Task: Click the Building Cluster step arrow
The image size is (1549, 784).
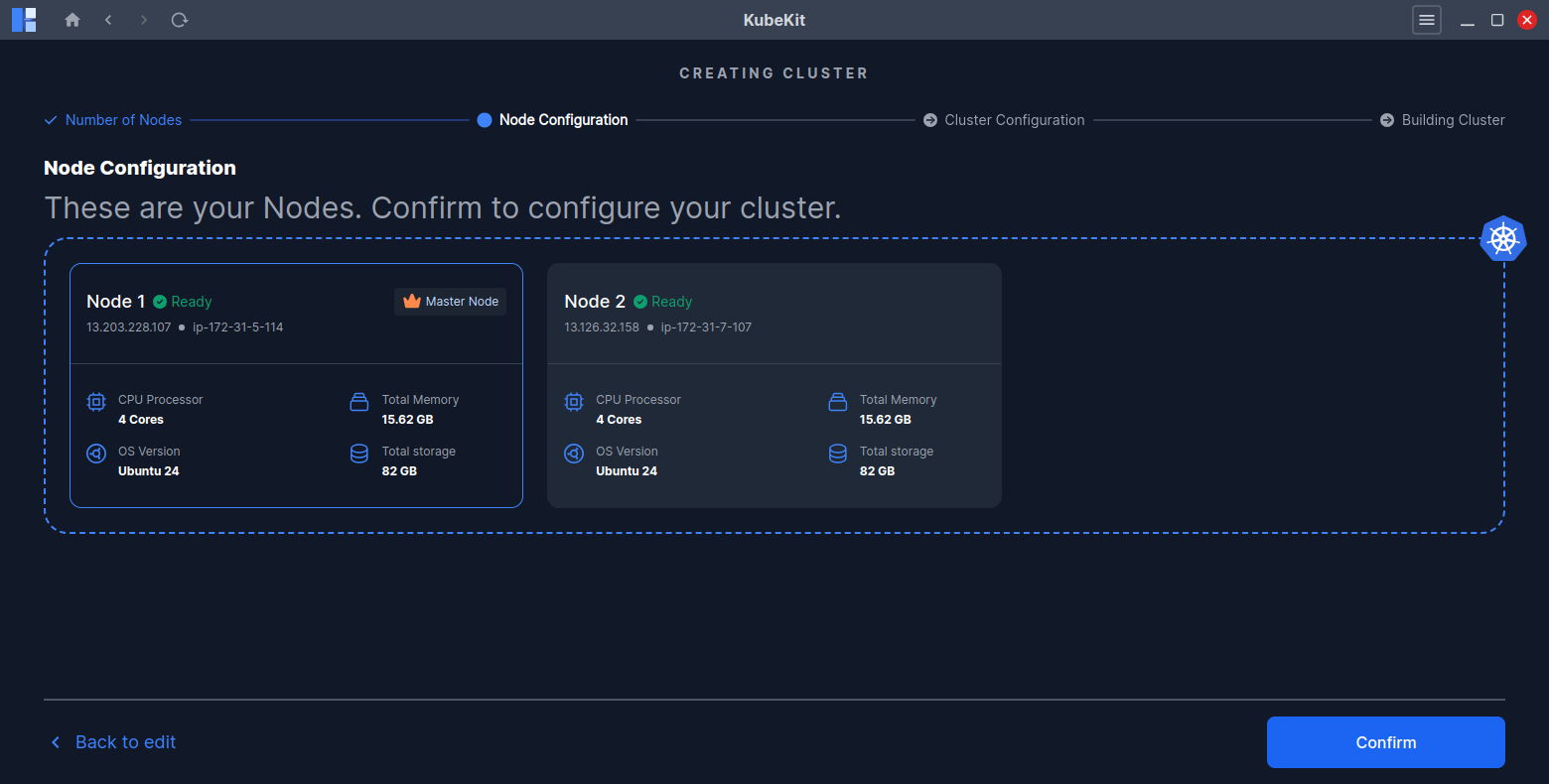Action: [1387, 119]
